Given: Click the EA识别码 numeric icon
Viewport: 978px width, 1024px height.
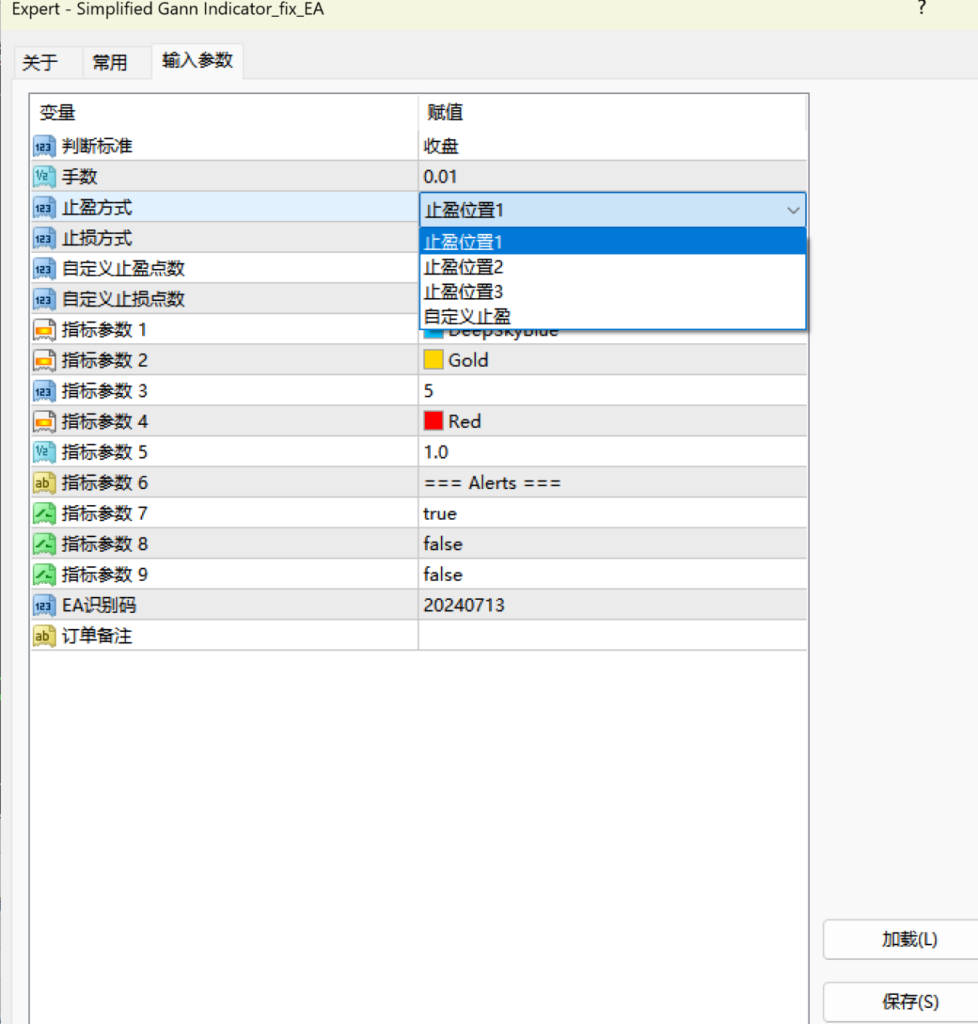Looking at the screenshot, I should tap(40, 605).
